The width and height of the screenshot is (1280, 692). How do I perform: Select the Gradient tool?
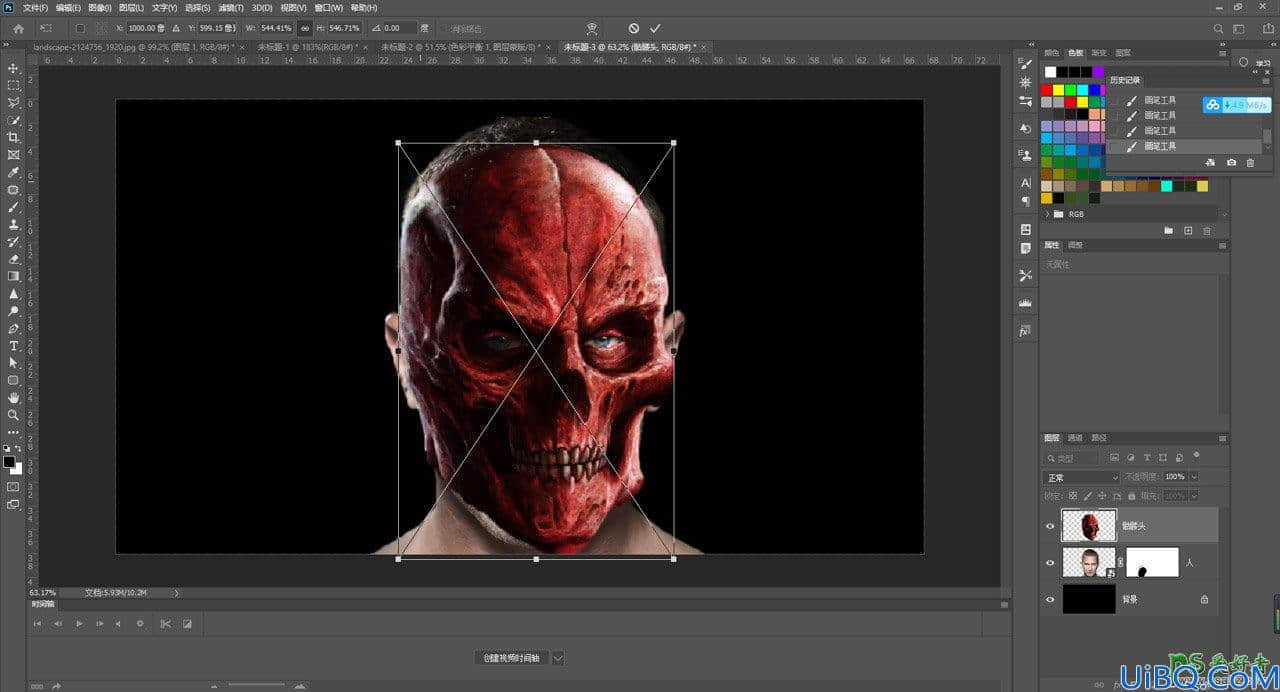14,276
